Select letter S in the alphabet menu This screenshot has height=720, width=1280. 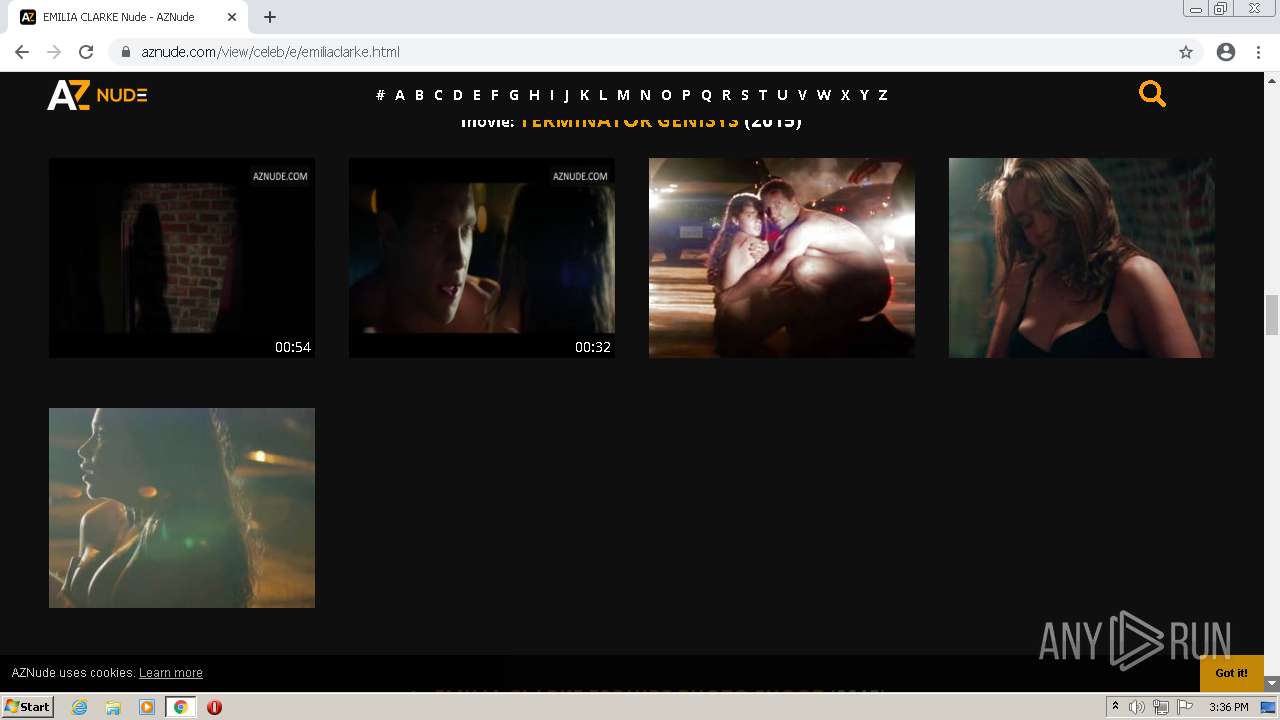744,95
